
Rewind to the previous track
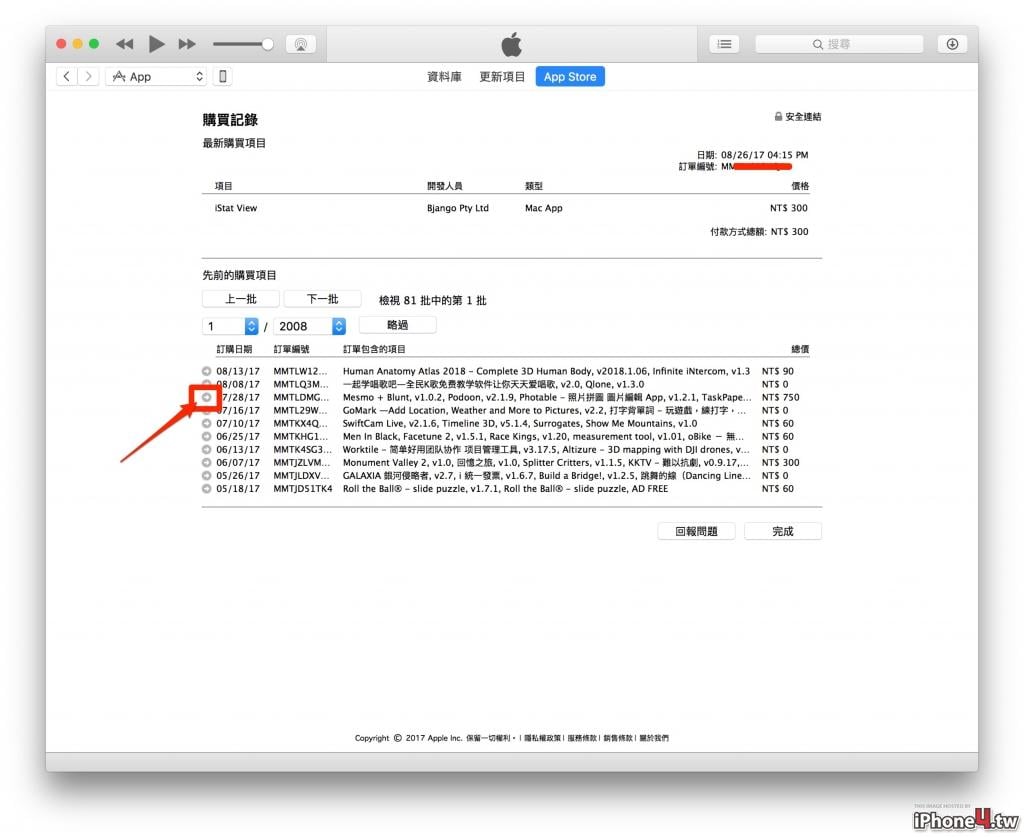click(125, 44)
